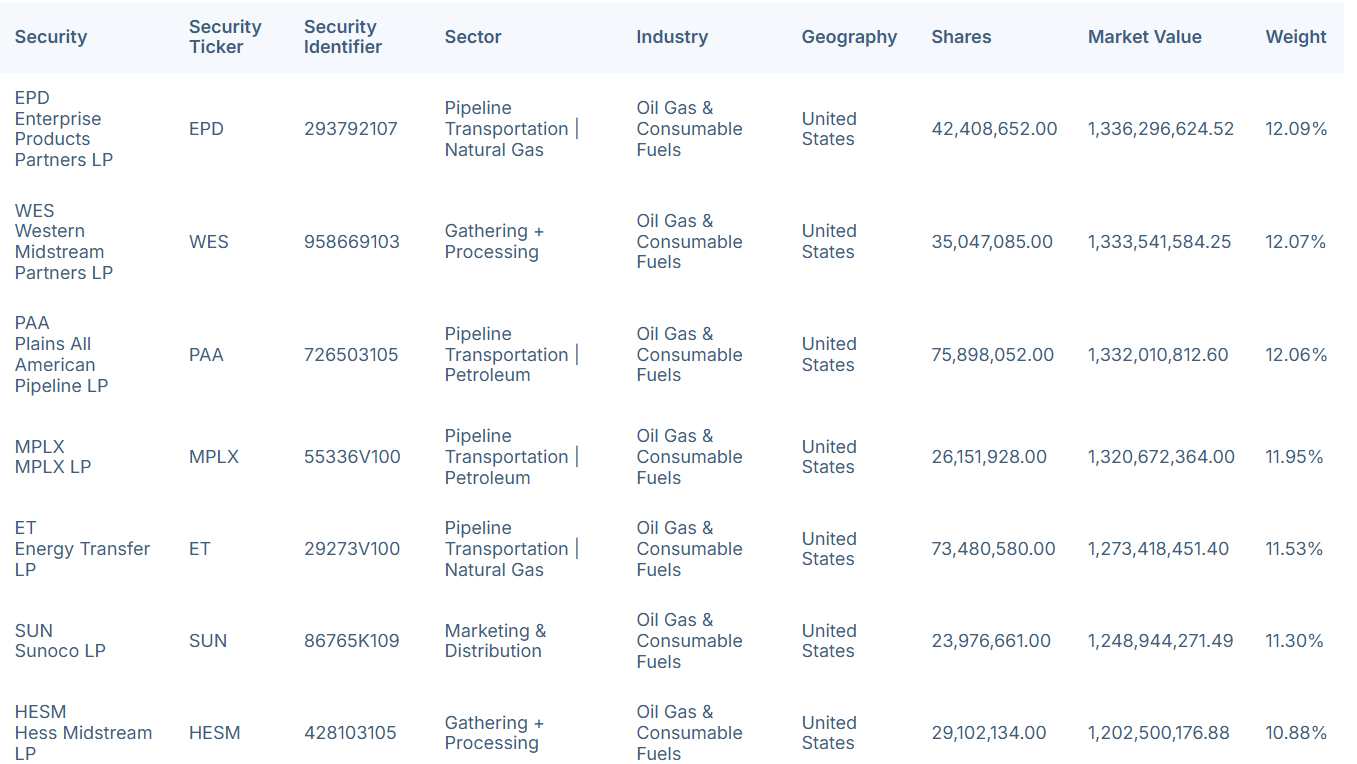Click the Energy Transfer LP security name
This screenshot has height=764, width=1357.
click(x=82, y=549)
